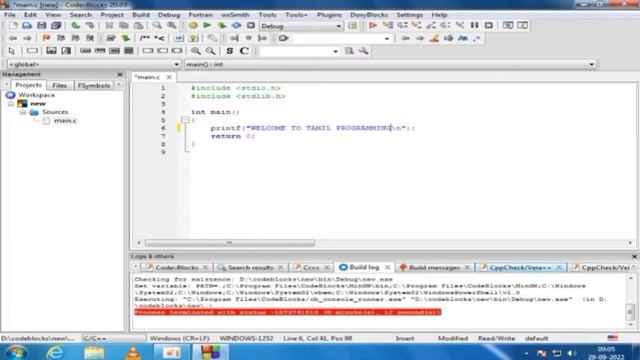Open Replace via the toolbar icon
640x360 pixels.
coord(172,26)
